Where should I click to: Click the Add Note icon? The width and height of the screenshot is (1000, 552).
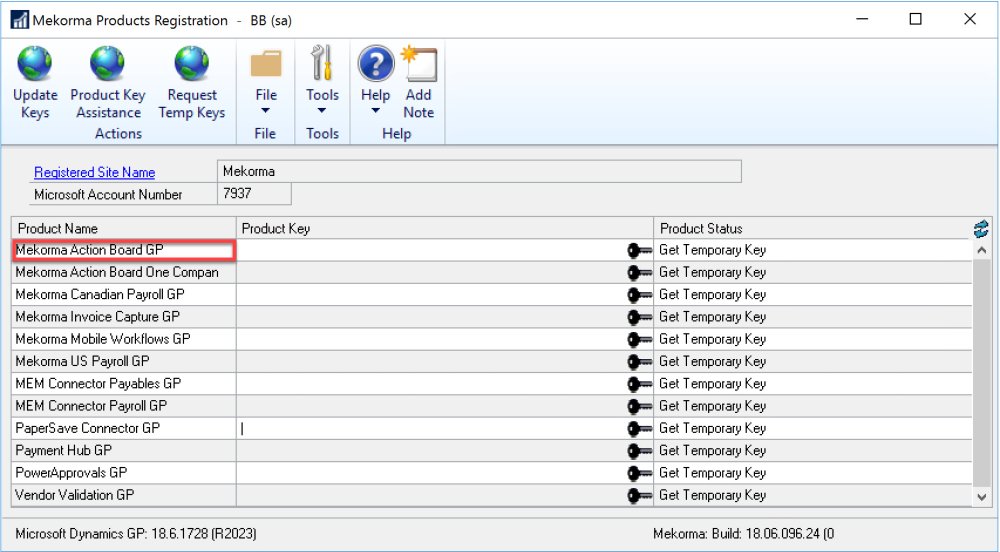pos(419,63)
